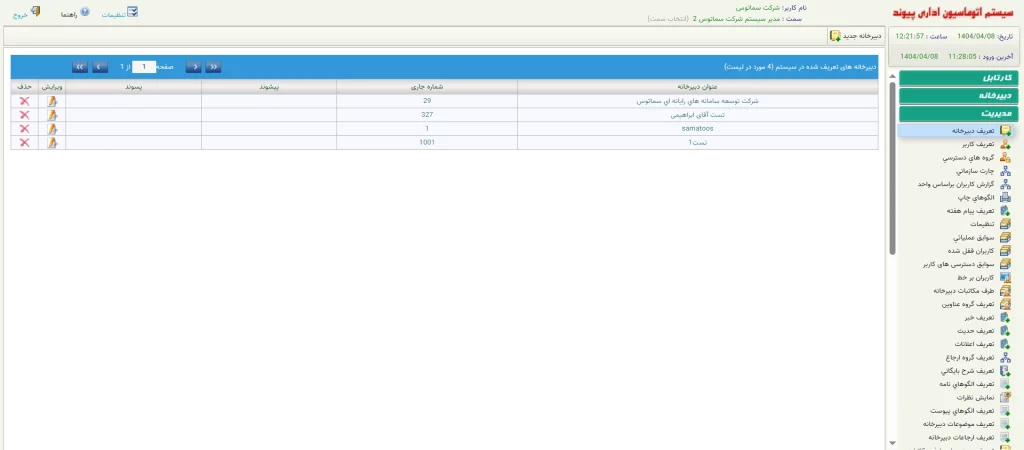Click single-arrow pager button beside 'صفحه' label
Viewport: 1024px width, 450px height.
coord(193,67)
